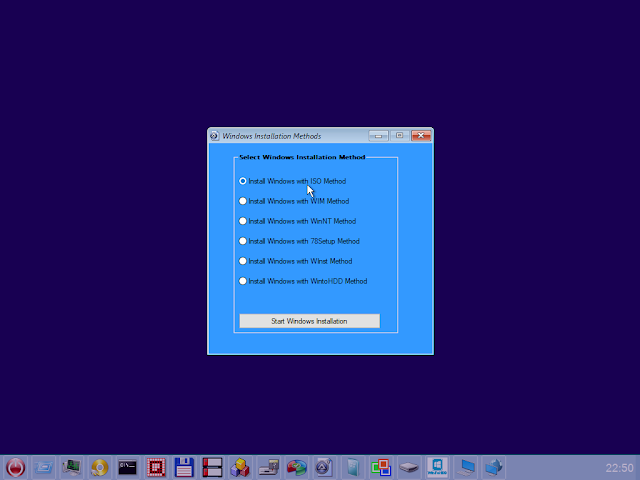Image resolution: width=640 pixels, height=480 pixels.
Task: Launch the command prompt icon in taskbar
Action: (x=128, y=467)
